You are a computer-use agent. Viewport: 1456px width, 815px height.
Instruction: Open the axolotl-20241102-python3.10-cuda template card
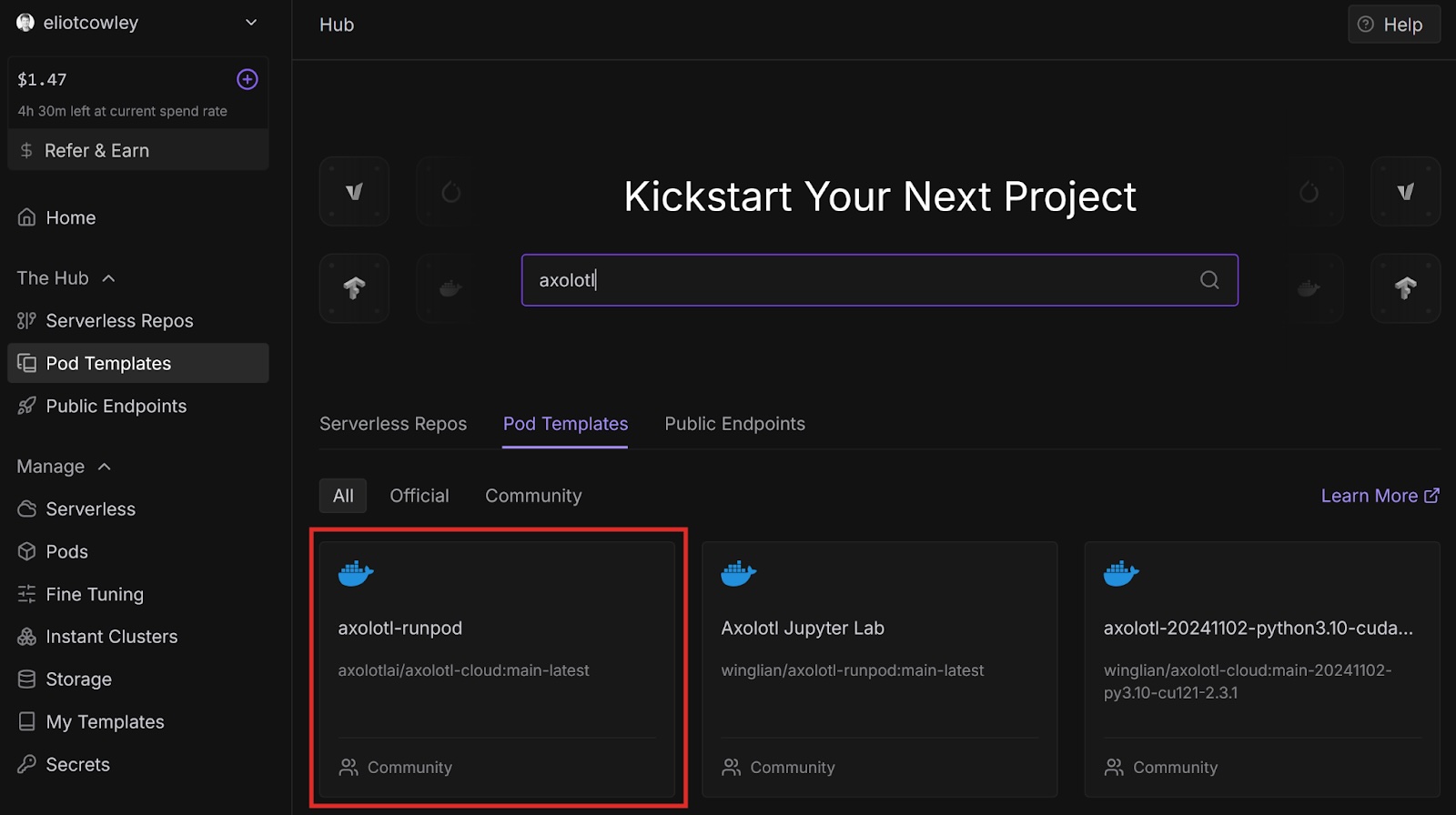click(1262, 669)
